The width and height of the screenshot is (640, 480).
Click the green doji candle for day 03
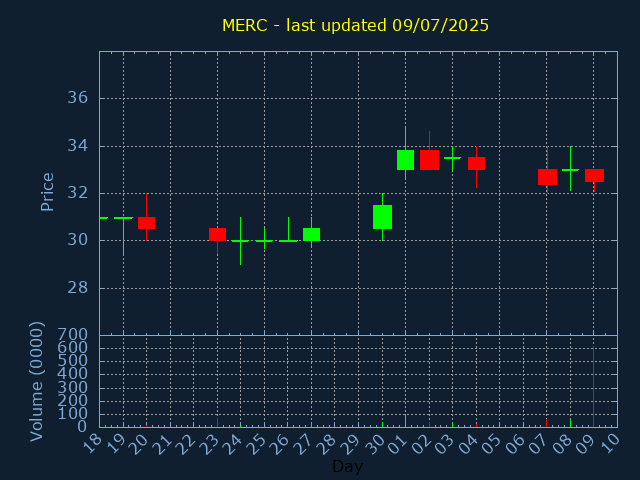pos(452,158)
